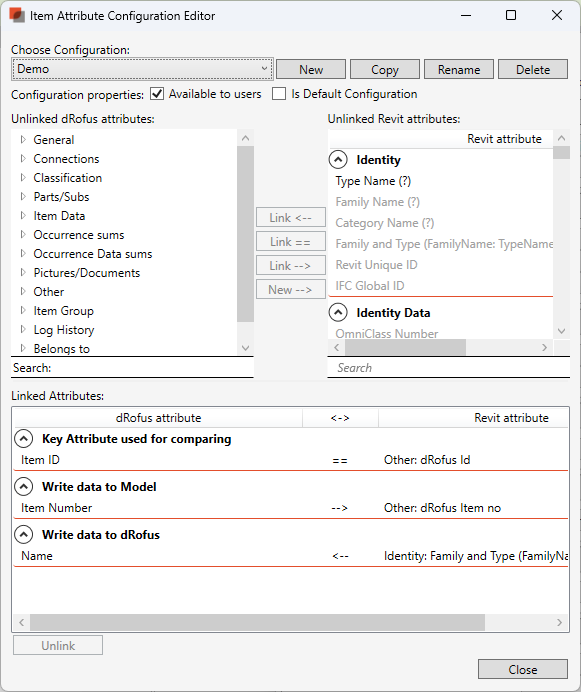Click the Revit attributes Search field

pyautogui.click(x=449, y=368)
